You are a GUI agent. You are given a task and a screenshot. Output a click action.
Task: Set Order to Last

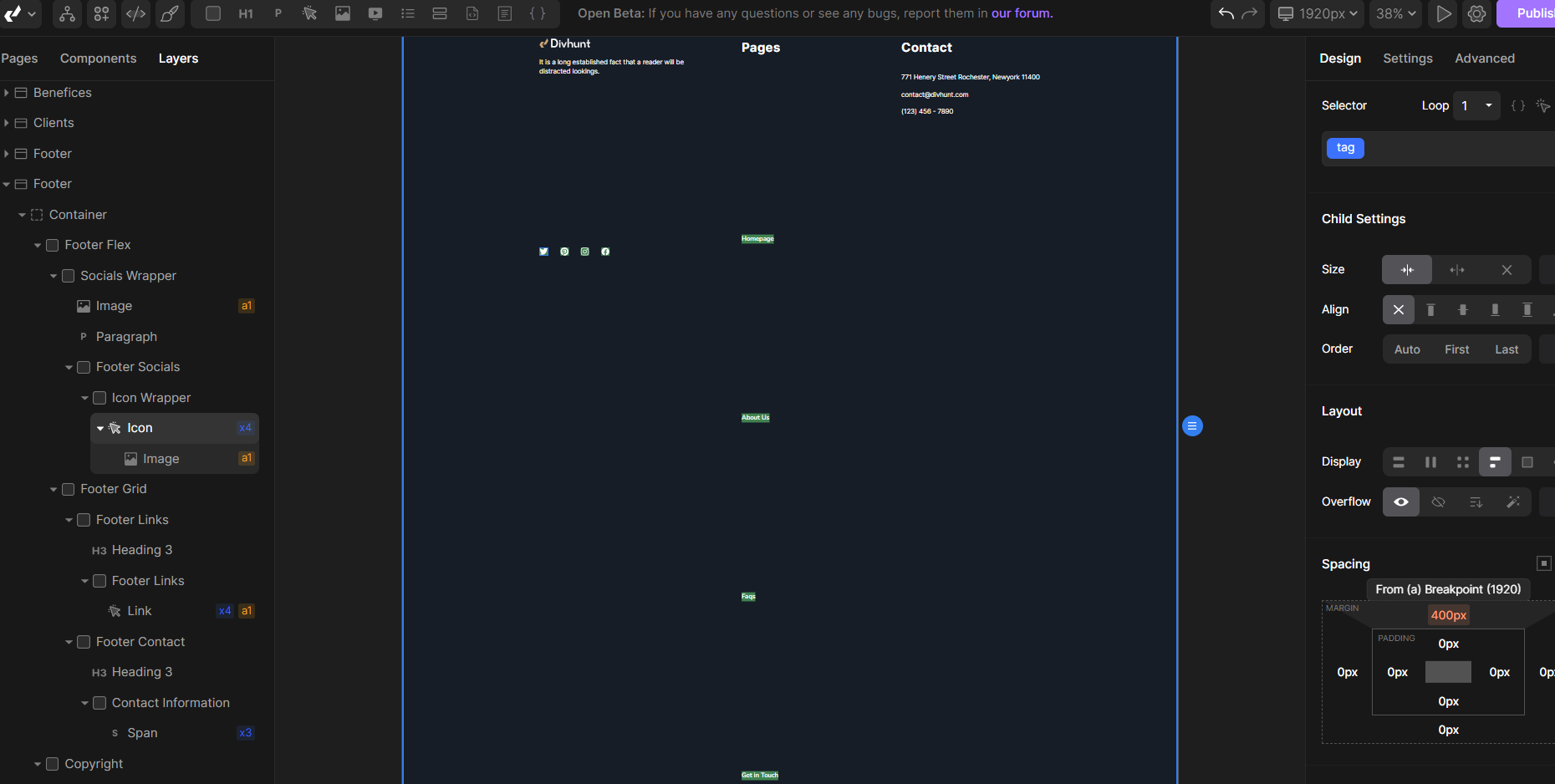click(1507, 349)
